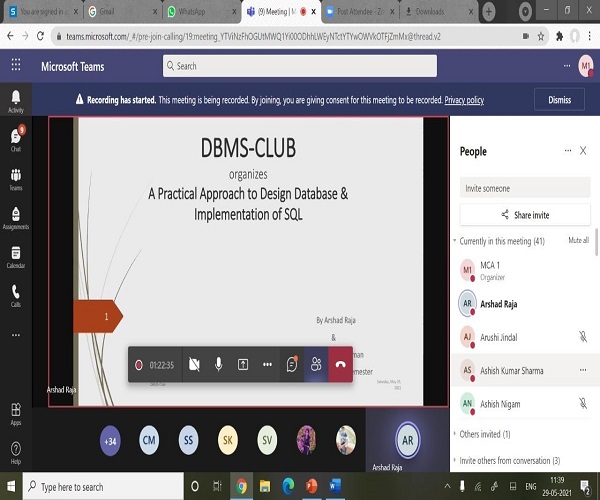Image resolution: width=600 pixels, height=500 pixels.
Task: Open more actions in meeting toolbar
Action: coord(267,365)
